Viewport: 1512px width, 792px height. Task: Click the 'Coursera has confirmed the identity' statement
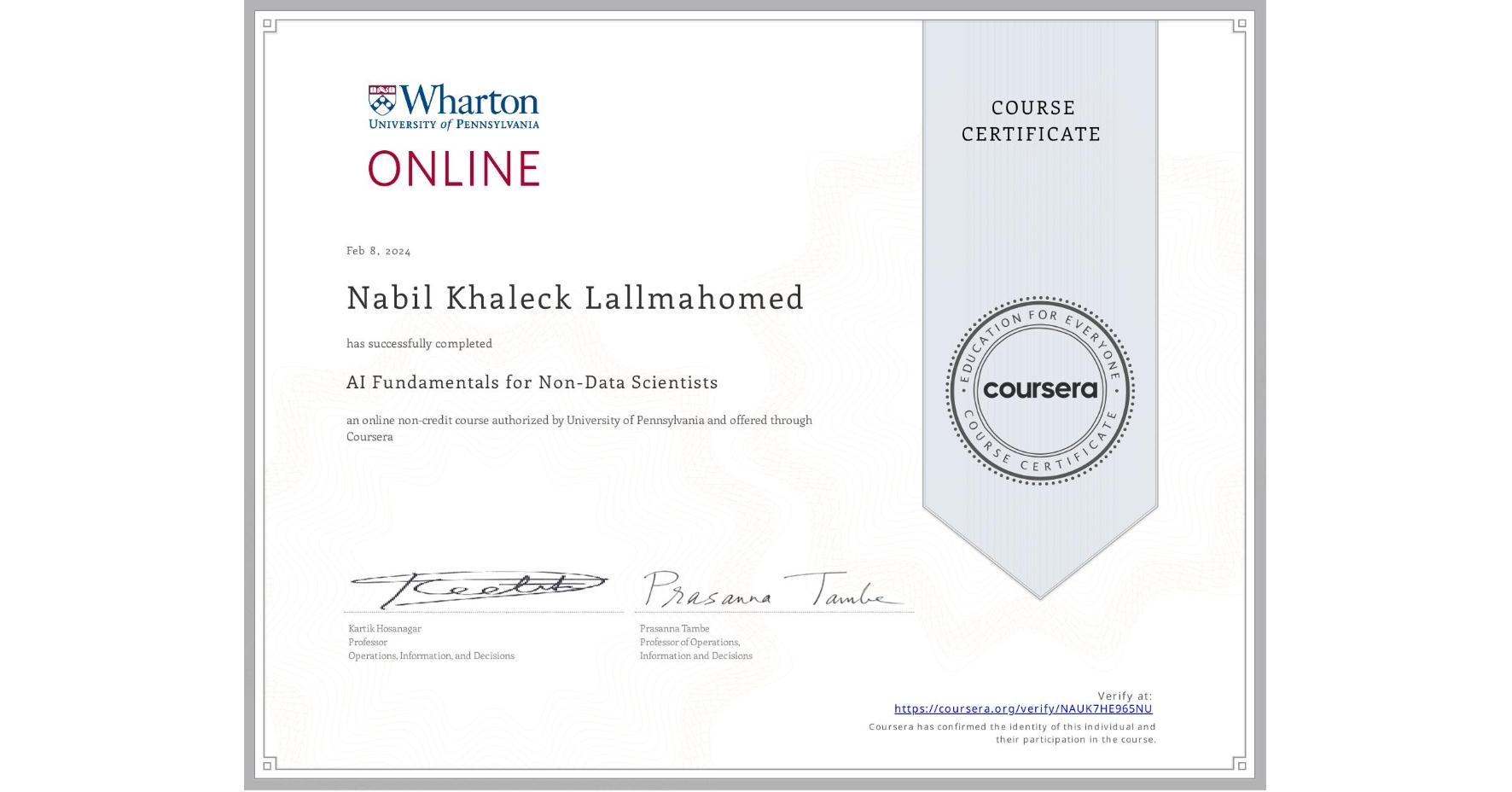(x=1012, y=733)
